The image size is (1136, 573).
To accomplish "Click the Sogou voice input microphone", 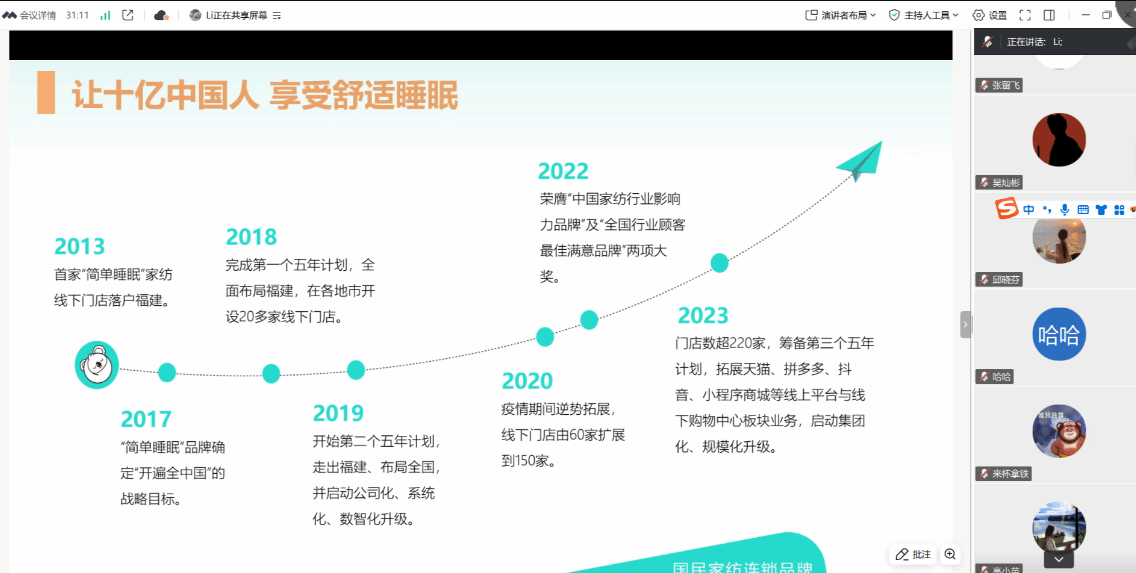I will 1065,209.
